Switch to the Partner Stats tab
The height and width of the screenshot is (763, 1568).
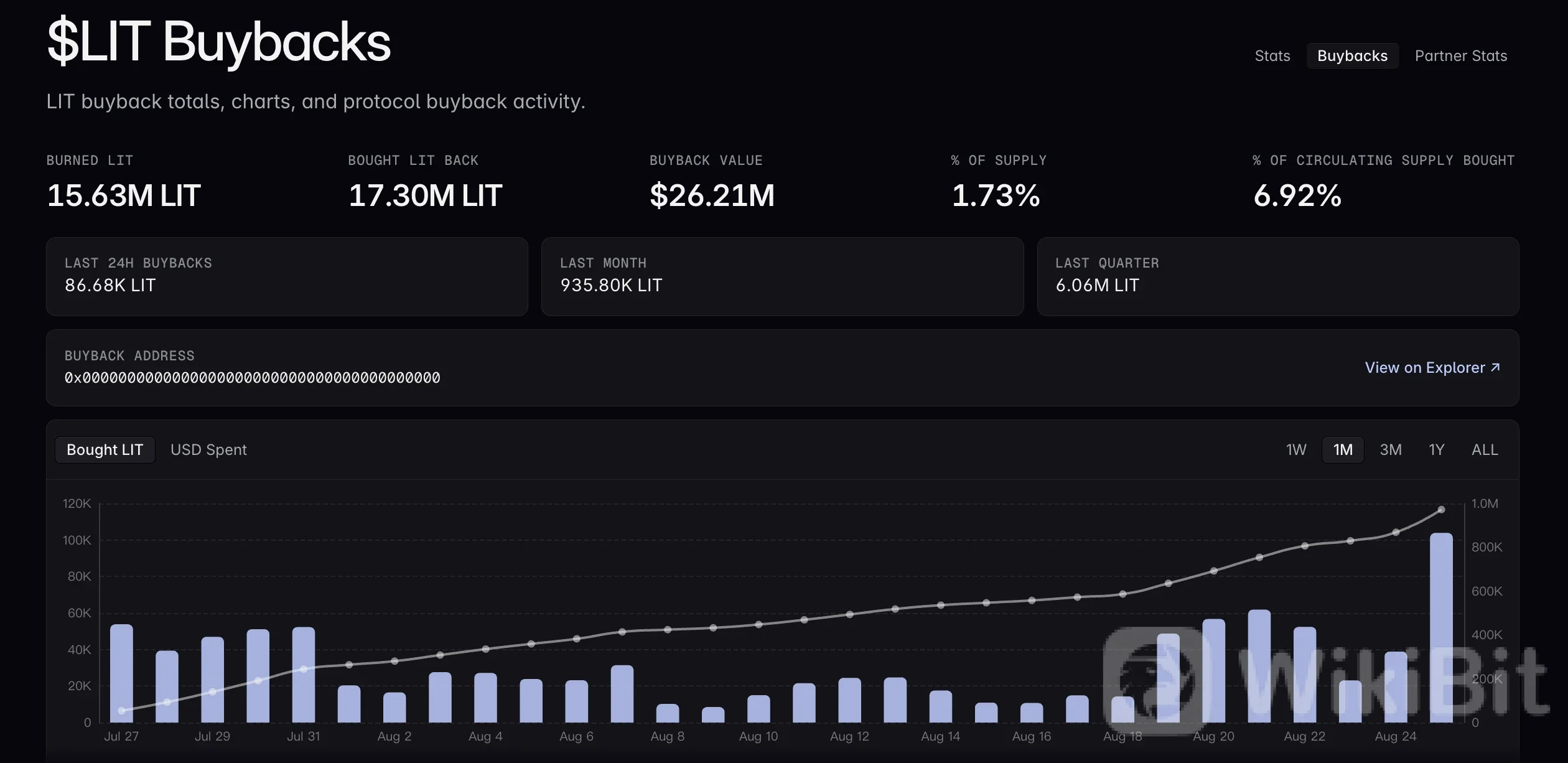[1460, 56]
